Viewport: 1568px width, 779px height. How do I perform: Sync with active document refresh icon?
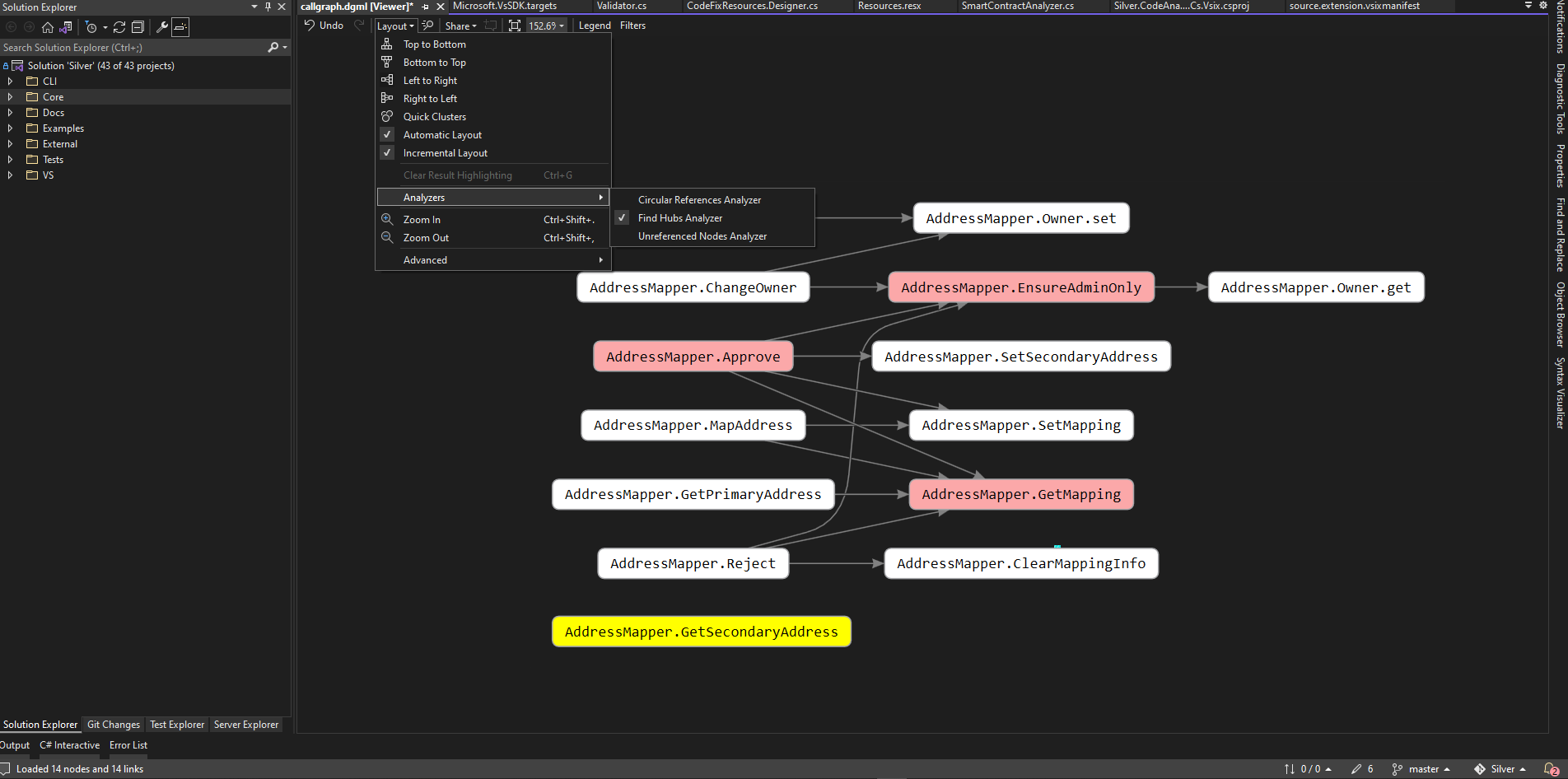119,27
